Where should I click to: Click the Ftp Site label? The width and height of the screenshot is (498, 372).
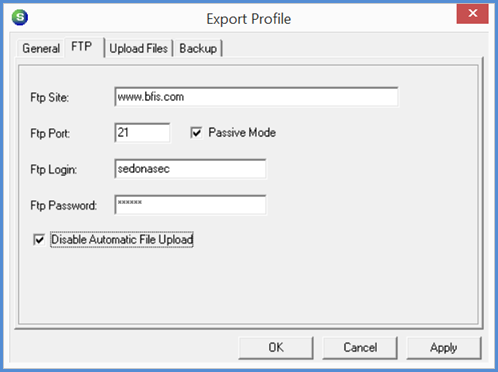(x=50, y=97)
